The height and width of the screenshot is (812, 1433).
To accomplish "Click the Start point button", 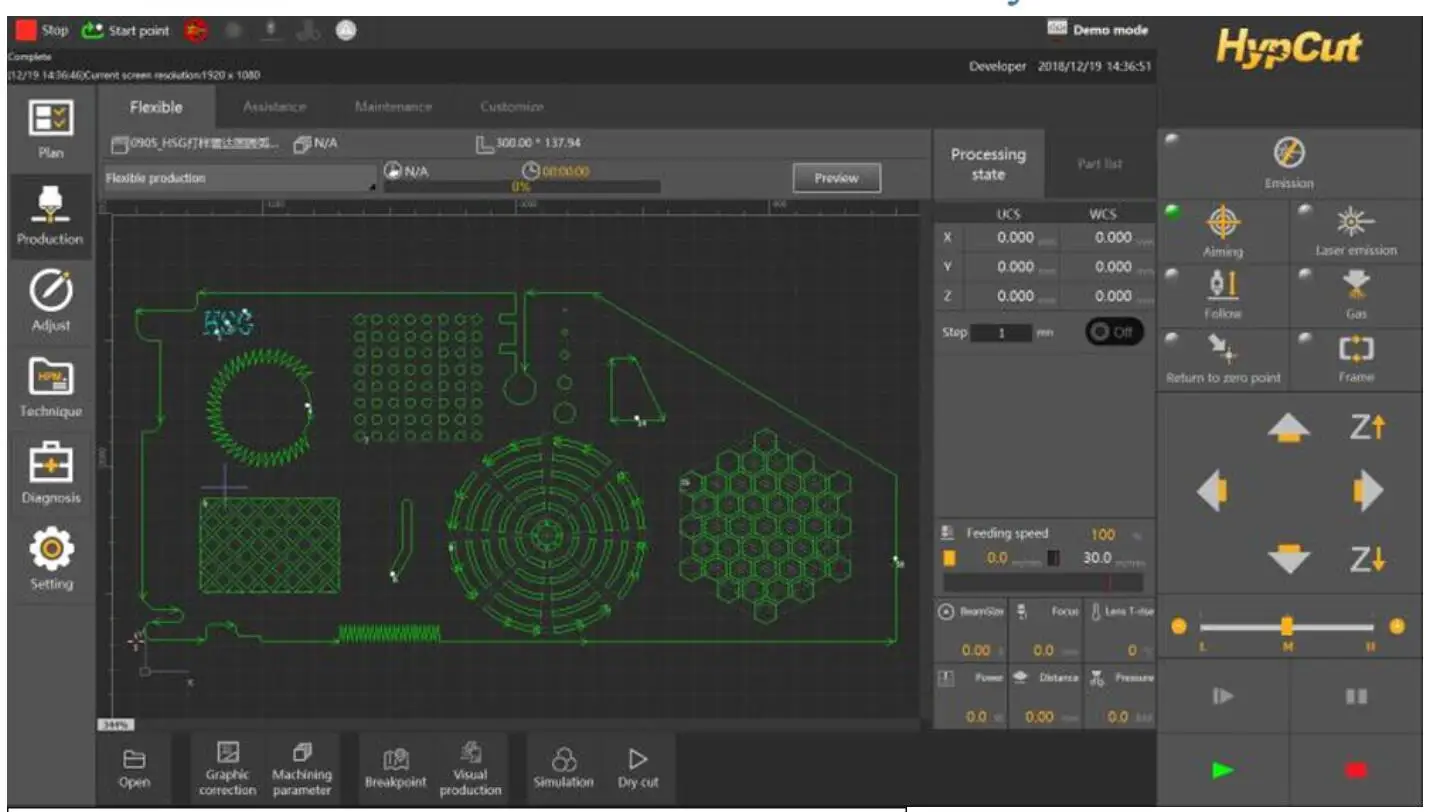I will (x=125, y=30).
